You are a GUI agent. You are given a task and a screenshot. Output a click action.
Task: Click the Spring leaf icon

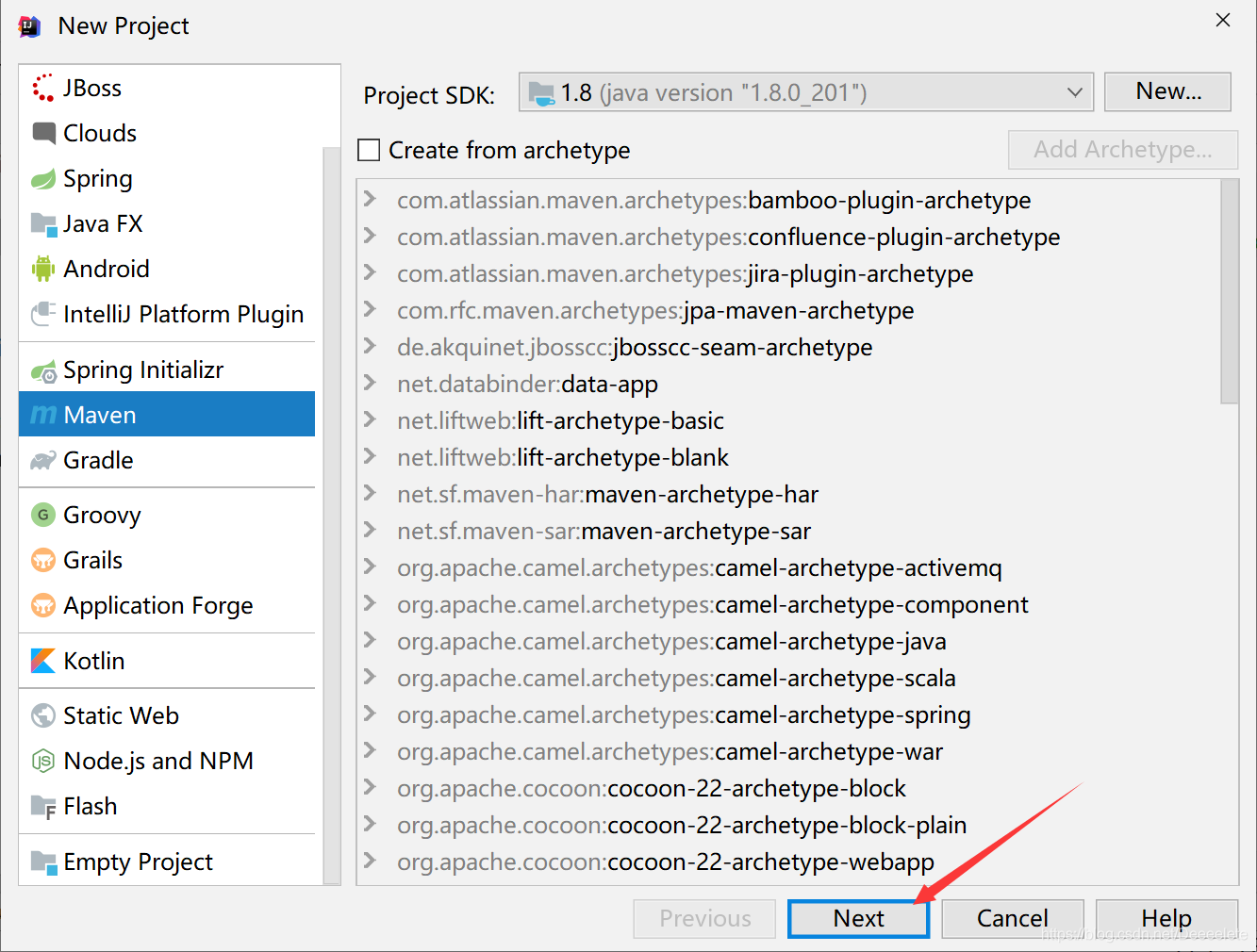43,178
